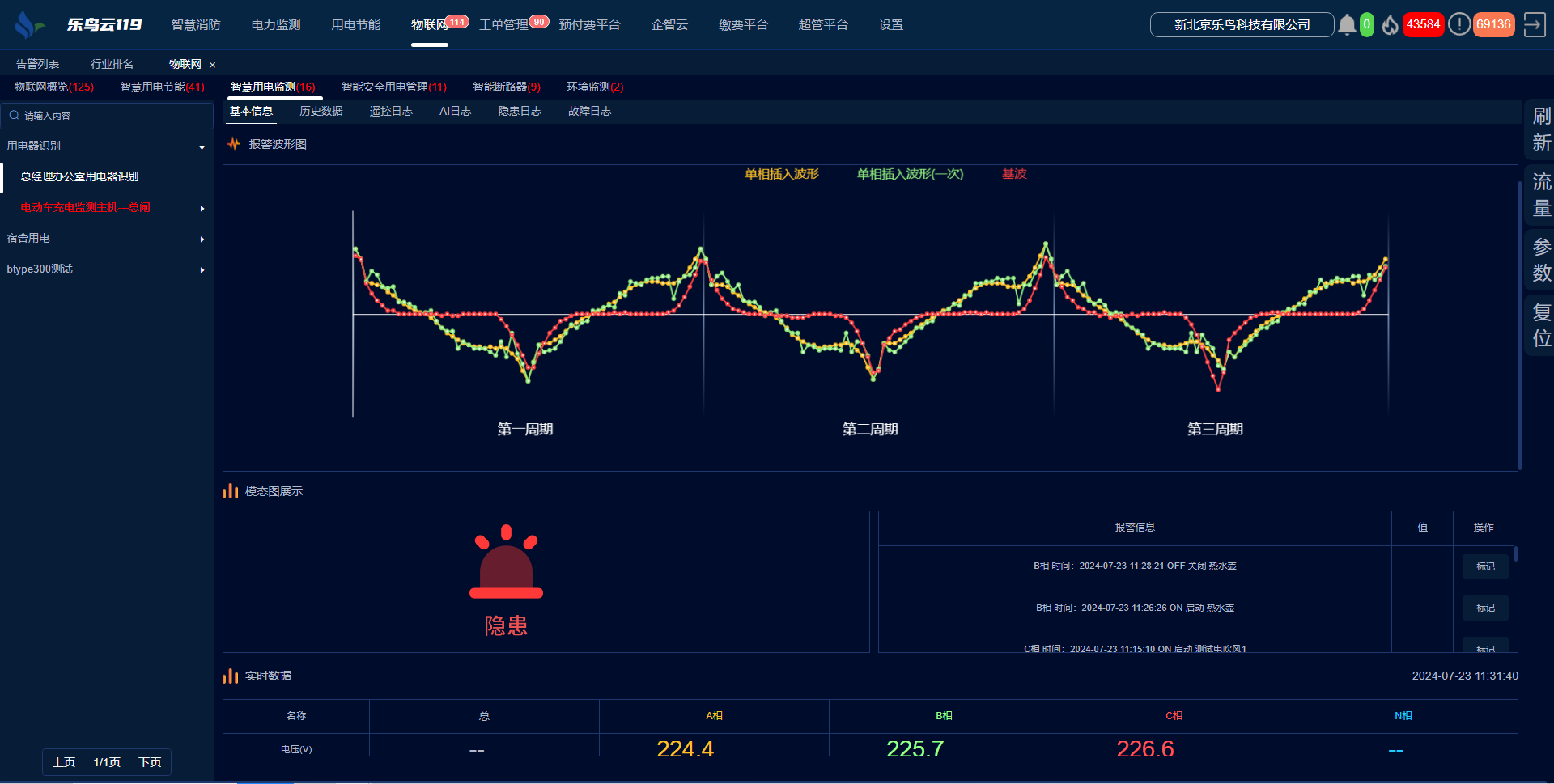Viewport: 1554px width, 784px height.
Task: Collapse the 用电器识别 tree group
Action: (x=202, y=147)
